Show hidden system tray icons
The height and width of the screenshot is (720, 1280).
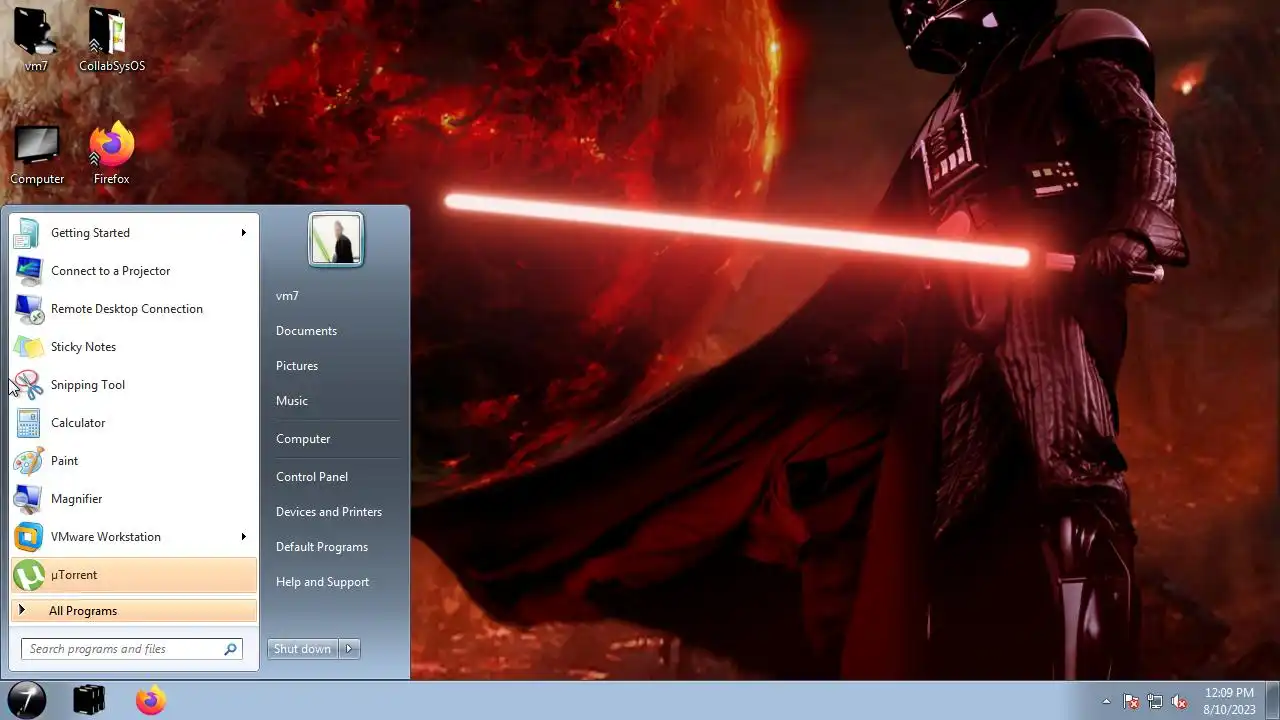(x=1106, y=701)
